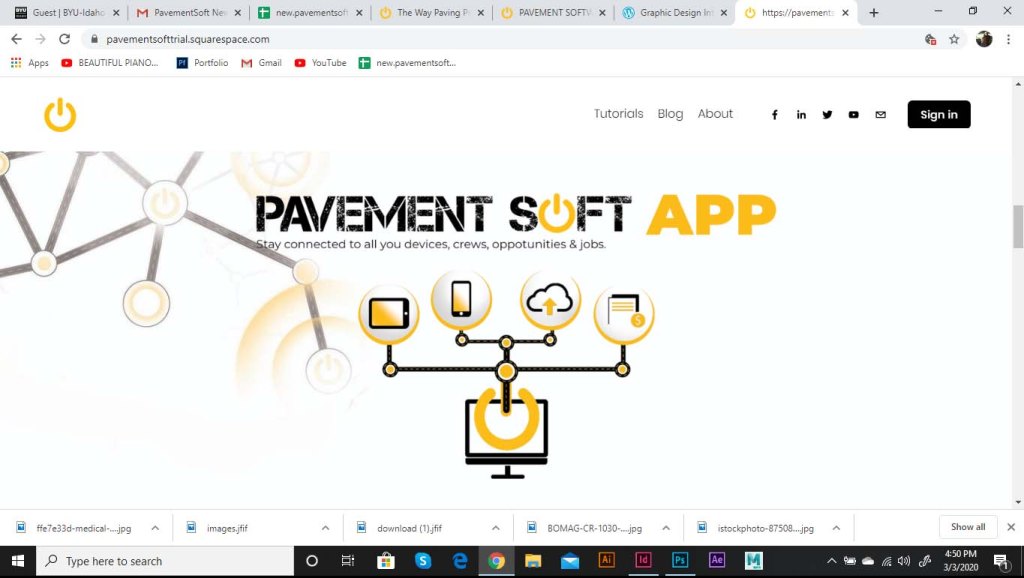Bookmark this page with star icon
The height and width of the screenshot is (578, 1024).
click(954, 39)
